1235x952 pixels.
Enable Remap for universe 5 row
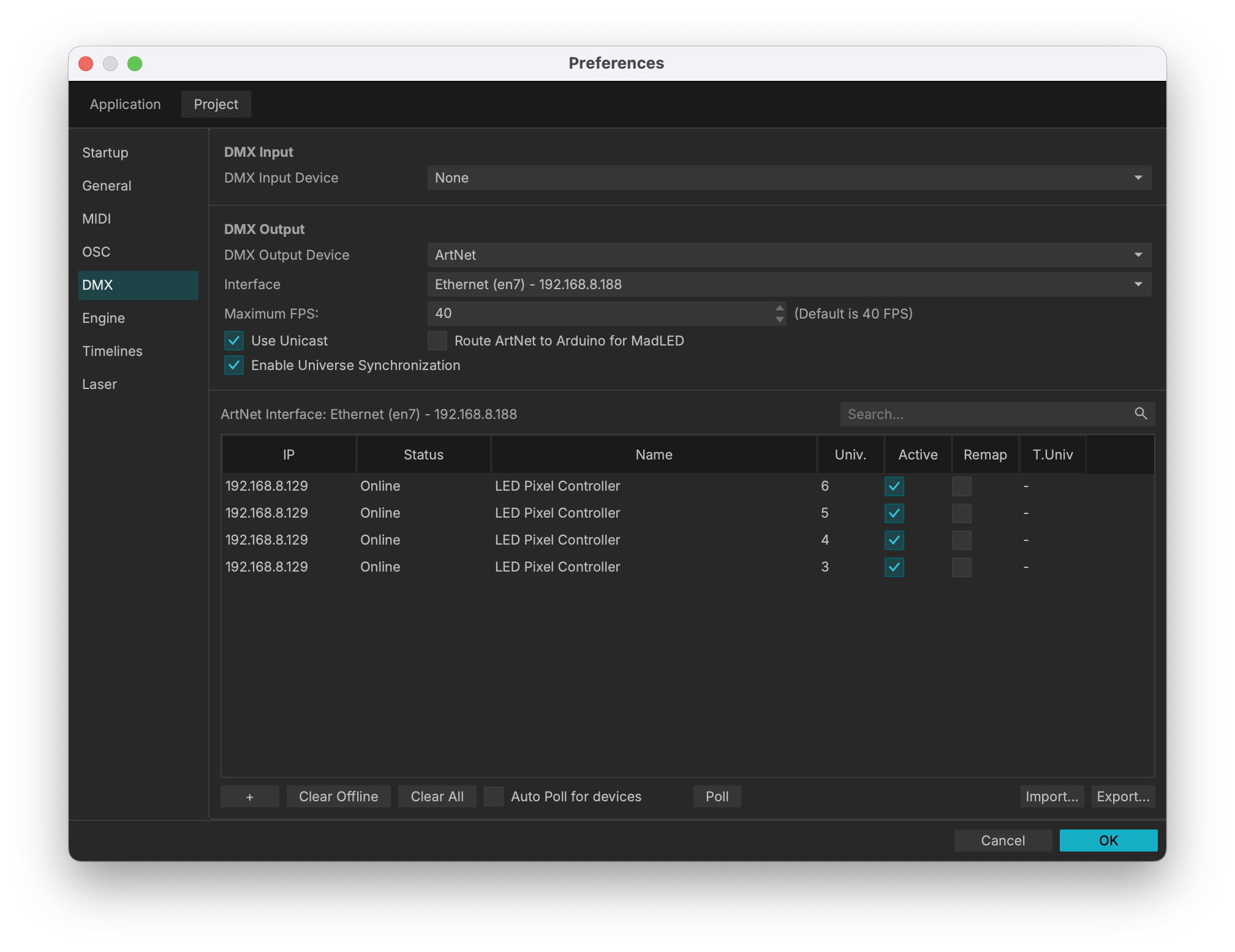click(x=961, y=513)
